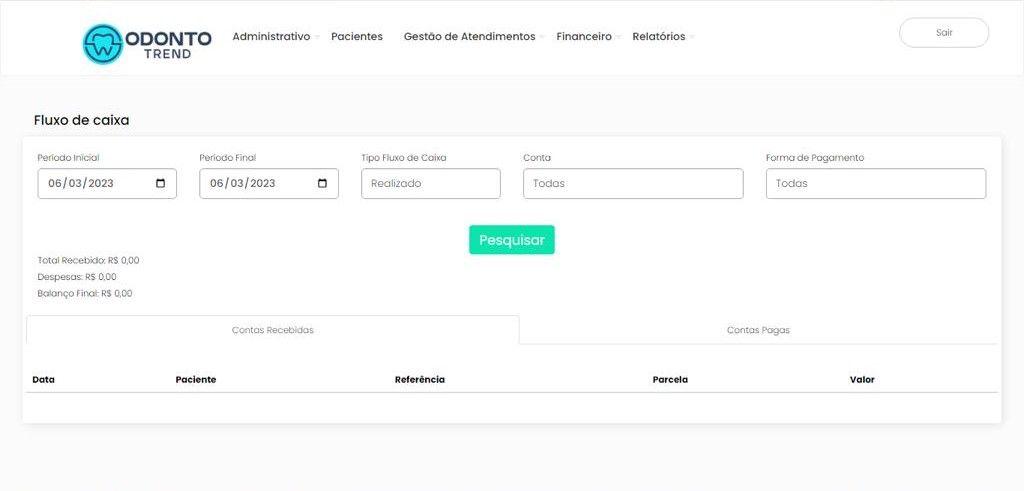The height and width of the screenshot is (491, 1024).
Task: Open the Pacientes page
Action: tap(357, 37)
